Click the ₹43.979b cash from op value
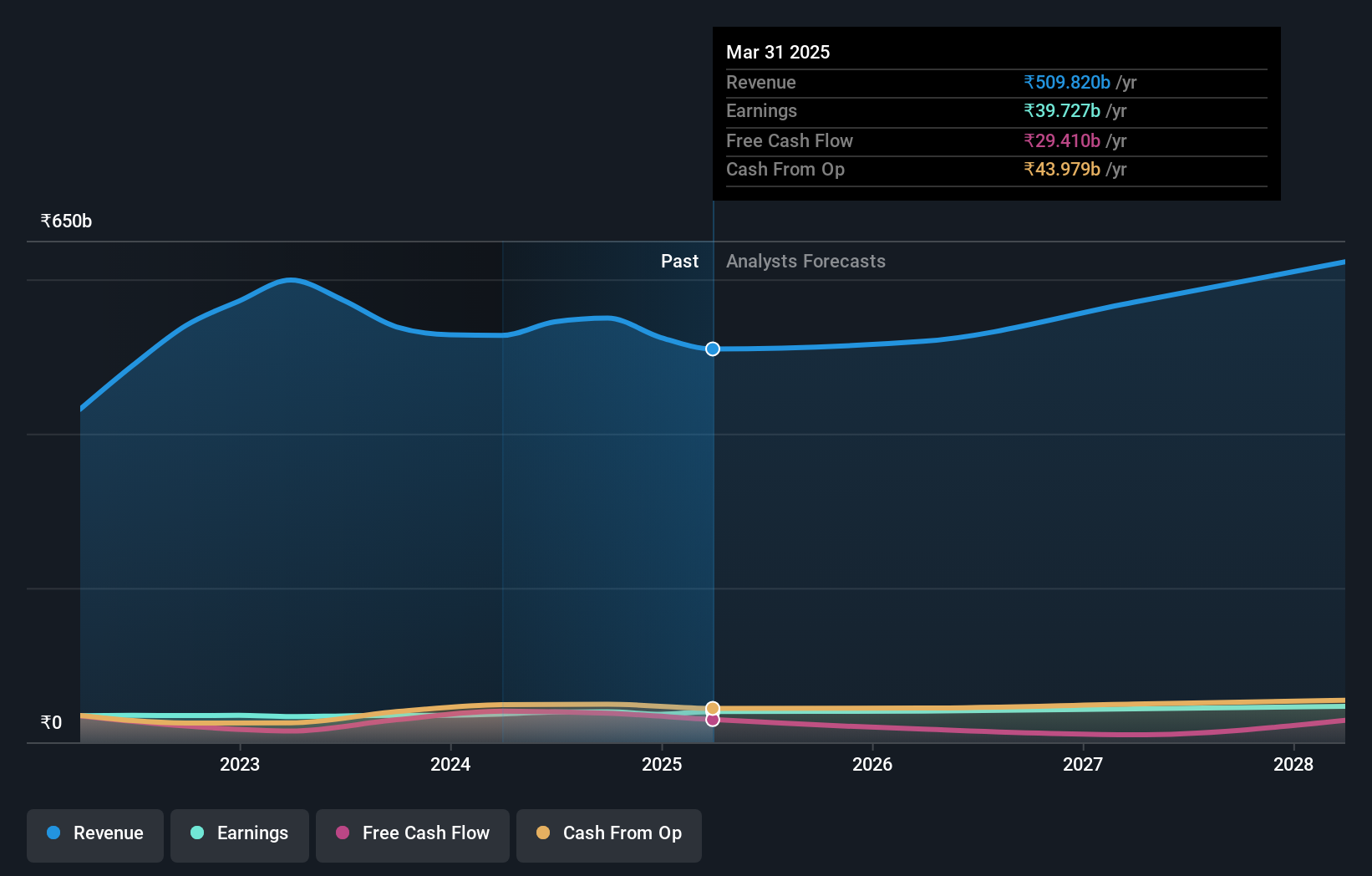1372x876 pixels. pos(1062,169)
